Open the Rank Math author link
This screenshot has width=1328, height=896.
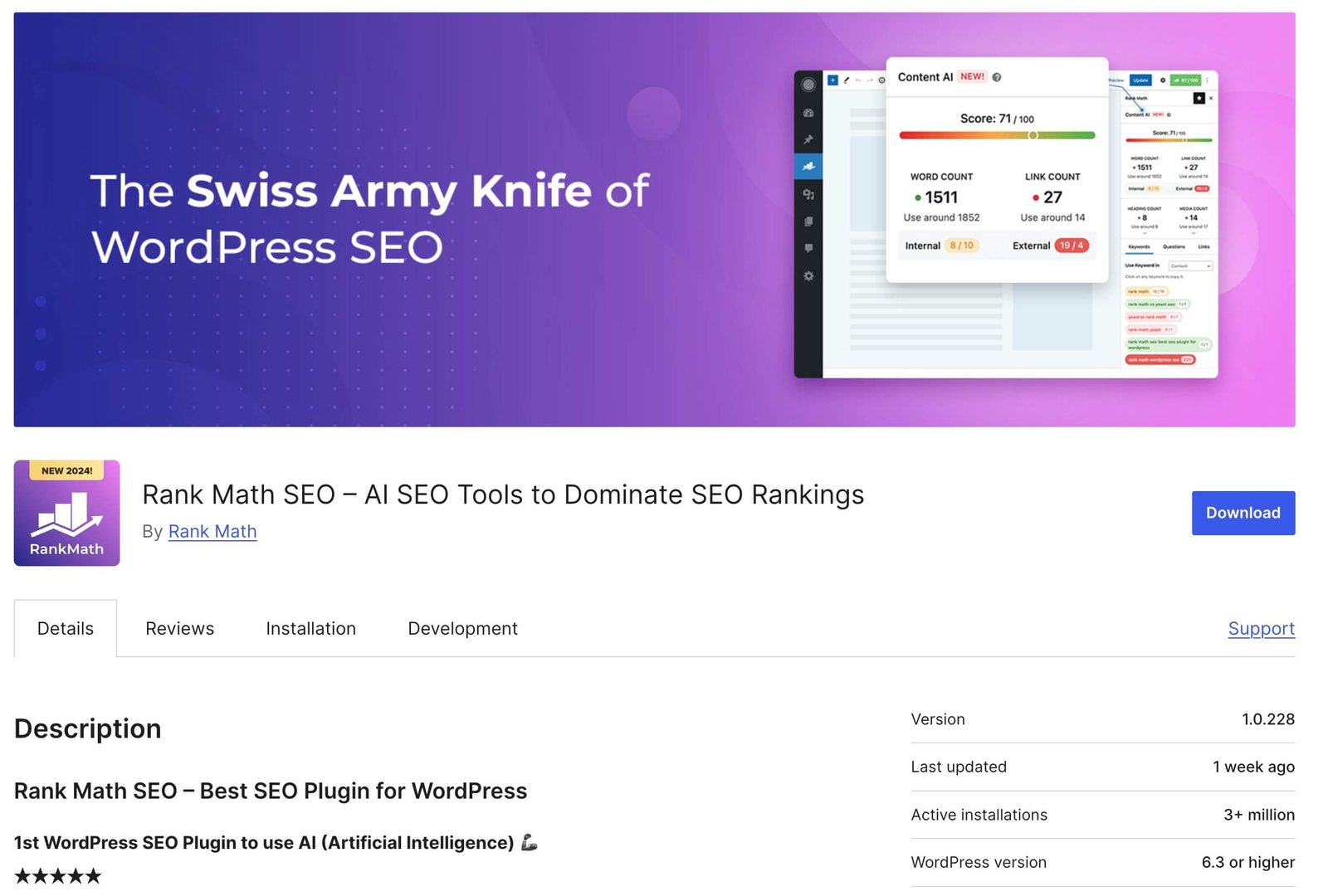[212, 531]
